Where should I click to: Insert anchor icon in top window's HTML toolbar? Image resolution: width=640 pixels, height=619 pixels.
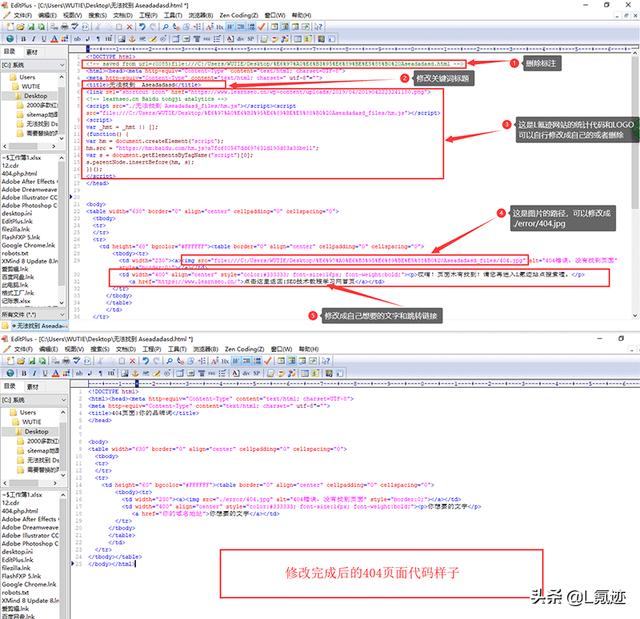coord(132,39)
